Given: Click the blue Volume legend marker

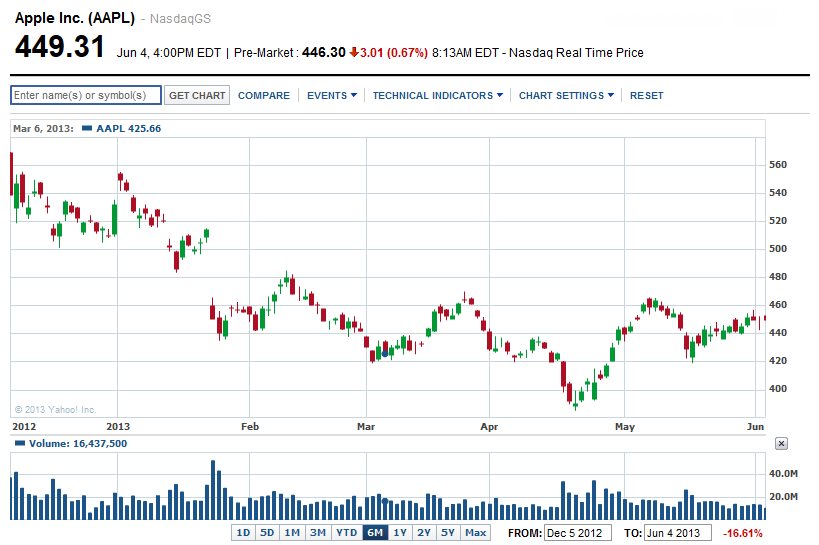Looking at the screenshot, I should [20, 443].
